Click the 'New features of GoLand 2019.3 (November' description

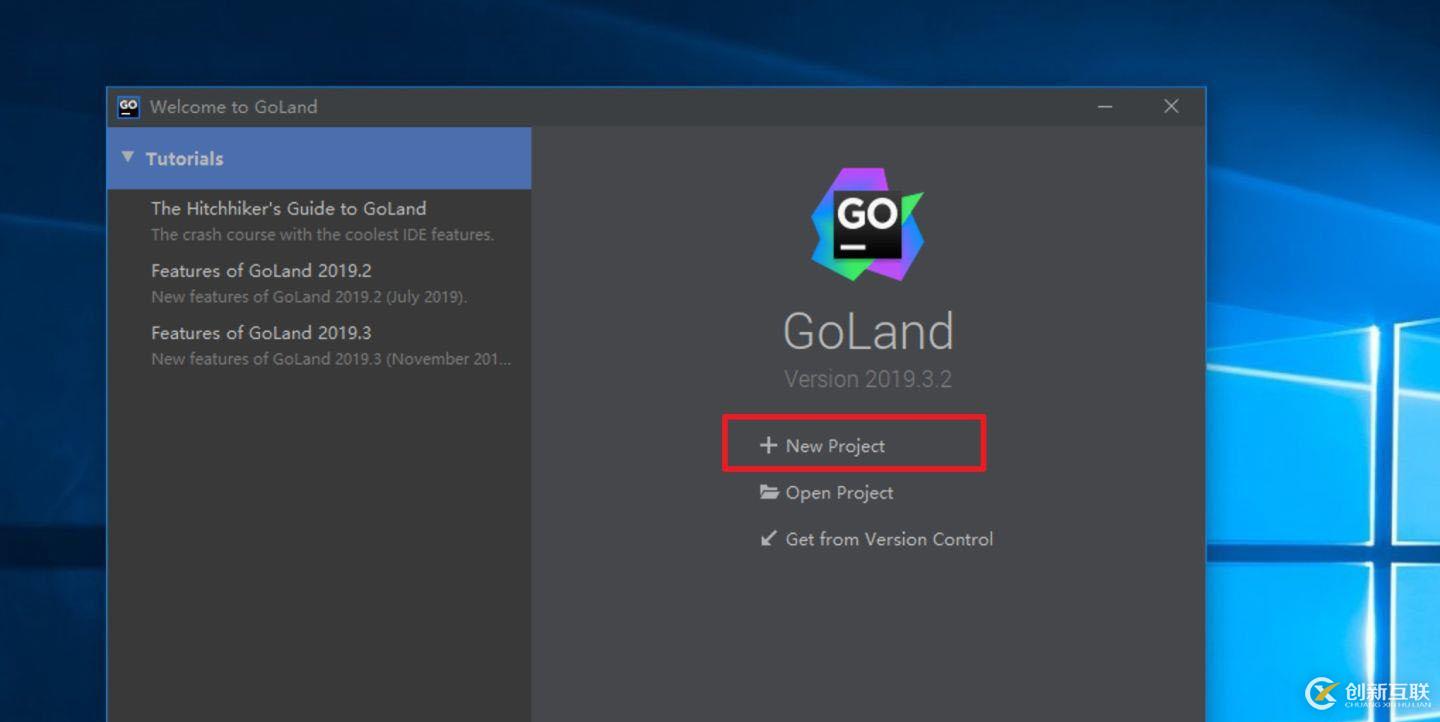pos(331,359)
